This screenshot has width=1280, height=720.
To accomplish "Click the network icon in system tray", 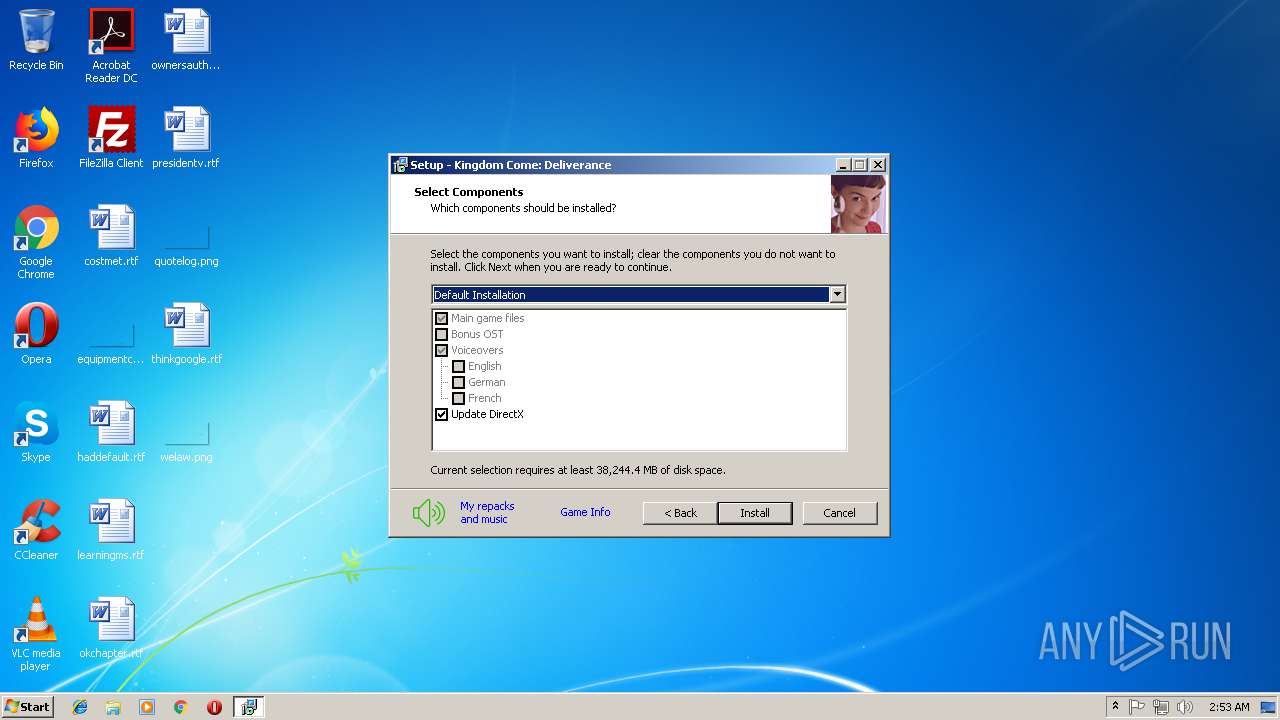I will click(1160, 707).
